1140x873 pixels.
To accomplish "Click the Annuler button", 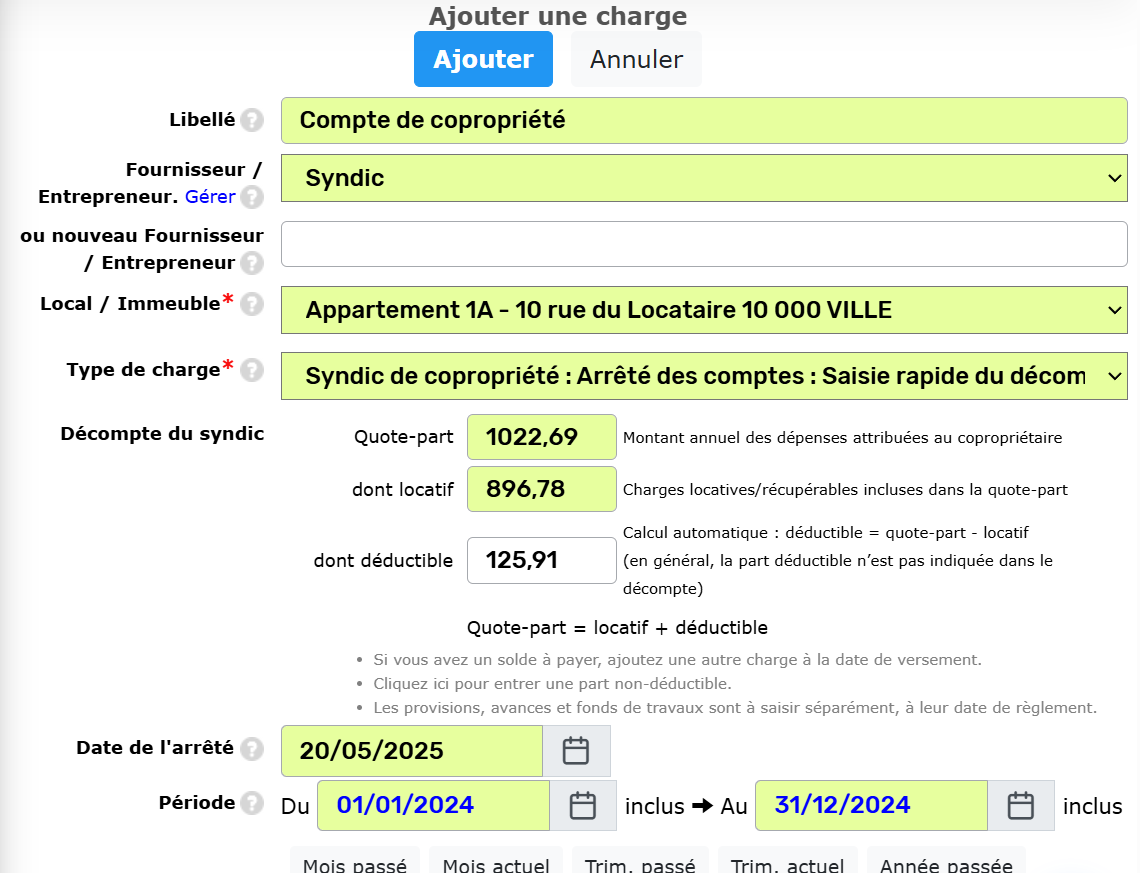I will [x=635, y=58].
